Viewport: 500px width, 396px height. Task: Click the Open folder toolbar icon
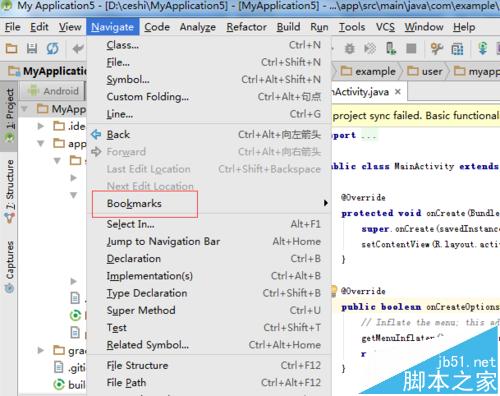coord(11,49)
